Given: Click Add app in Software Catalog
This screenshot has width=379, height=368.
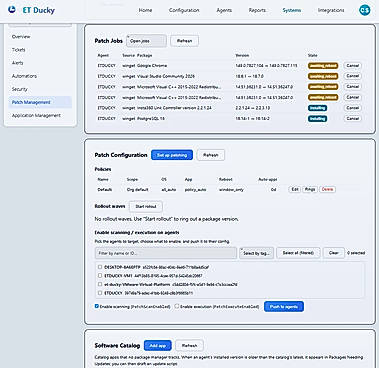Looking at the screenshot, I should (158, 346).
